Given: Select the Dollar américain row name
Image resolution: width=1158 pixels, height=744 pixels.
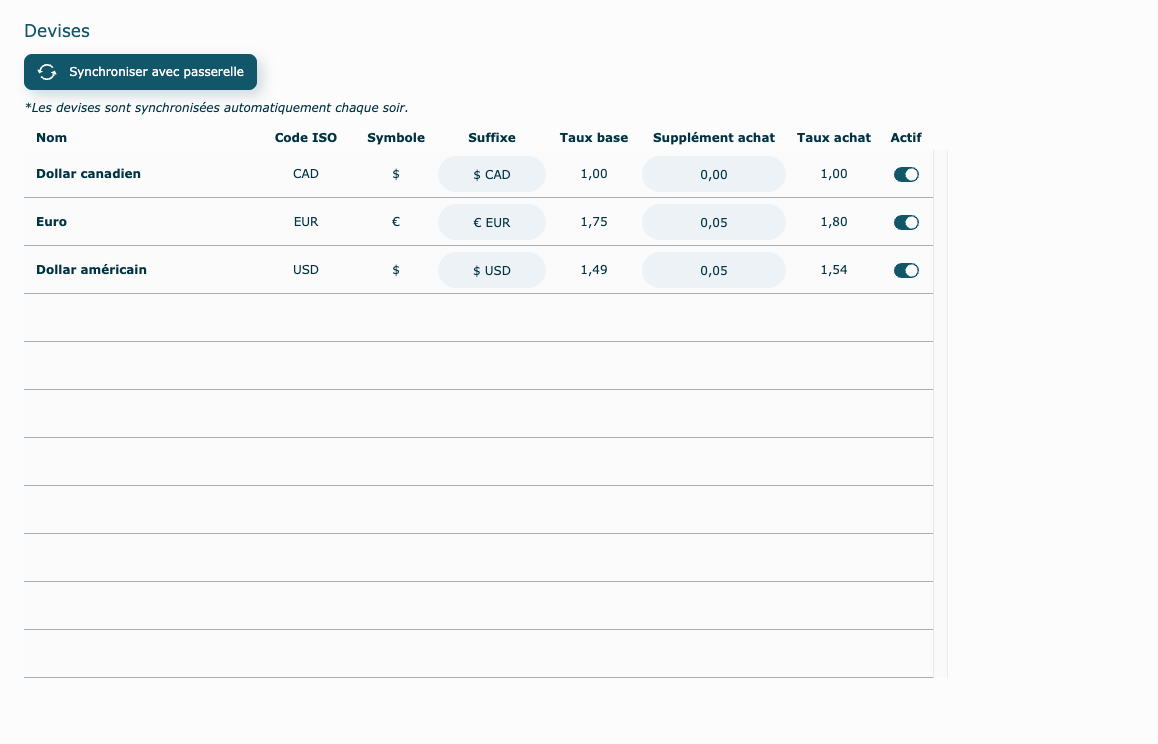Looking at the screenshot, I should pos(91,270).
